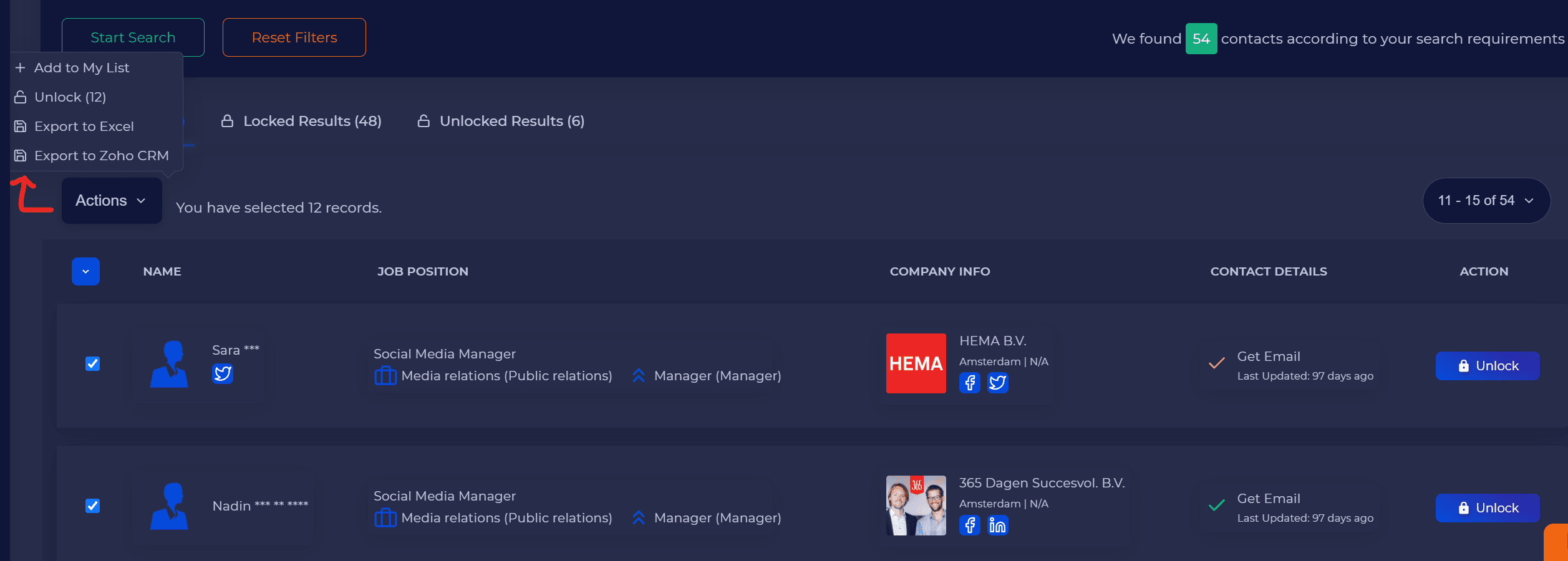Image resolution: width=1568 pixels, height=561 pixels.
Task: Open 365 Dagen Succesvol LinkedIn icon
Action: pyautogui.click(x=997, y=525)
